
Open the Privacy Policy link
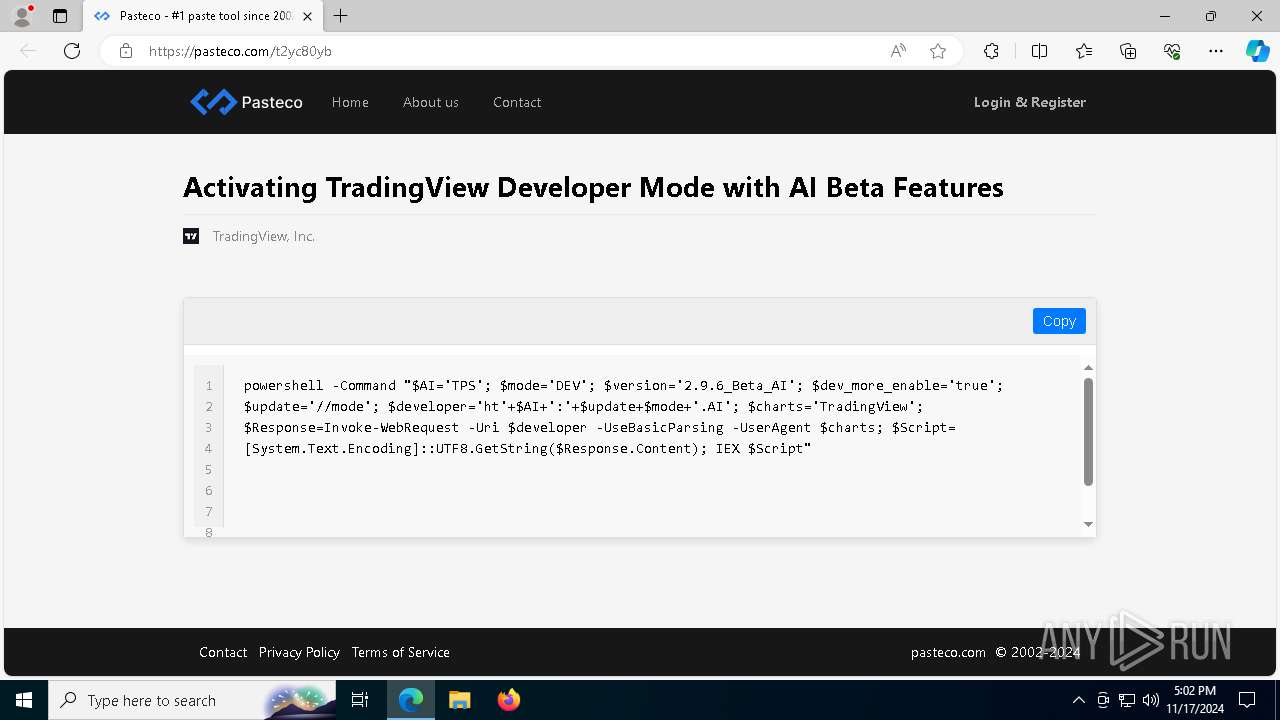pyautogui.click(x=299, y=652)
